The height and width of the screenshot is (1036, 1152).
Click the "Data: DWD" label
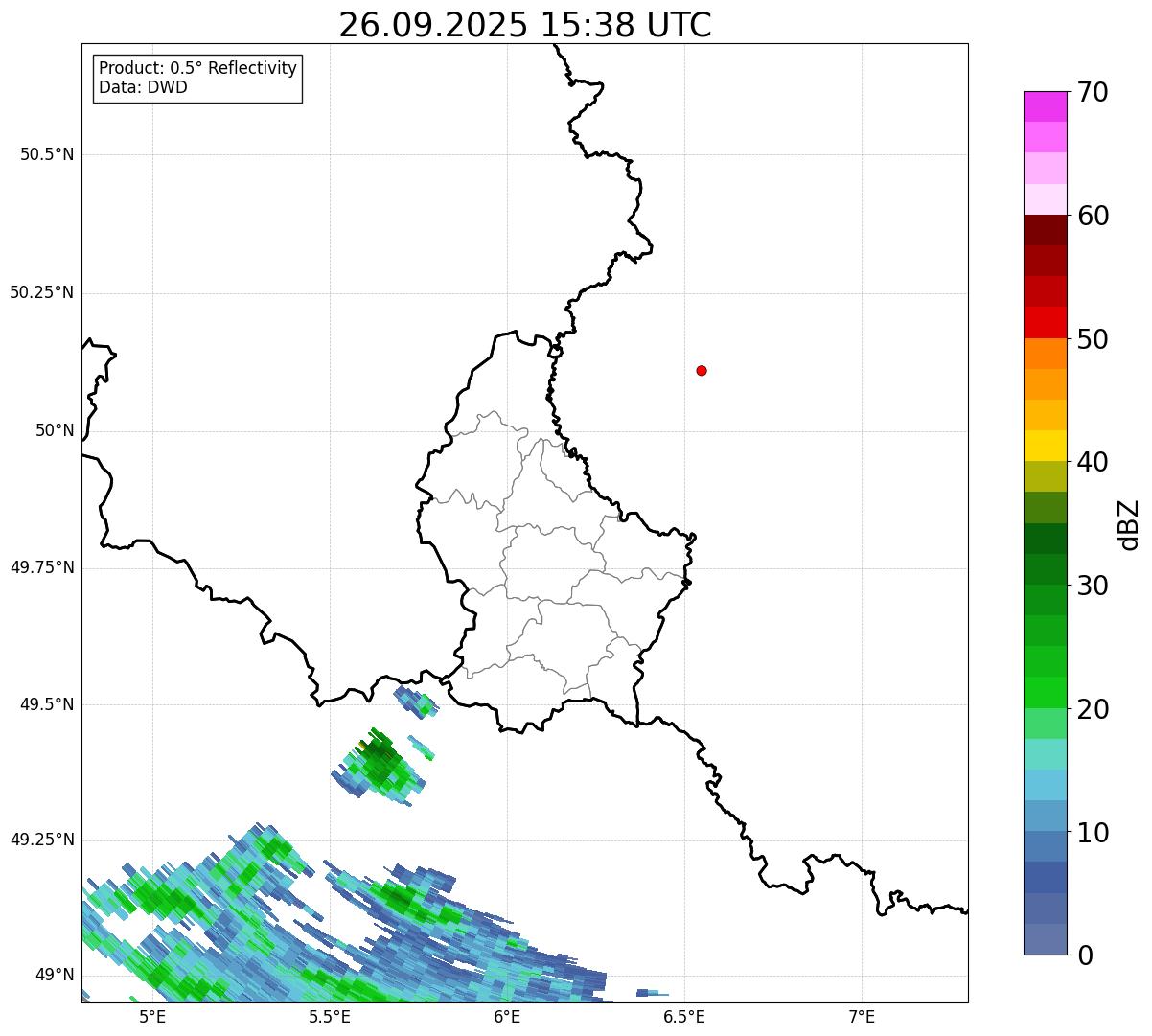point(143,88)
